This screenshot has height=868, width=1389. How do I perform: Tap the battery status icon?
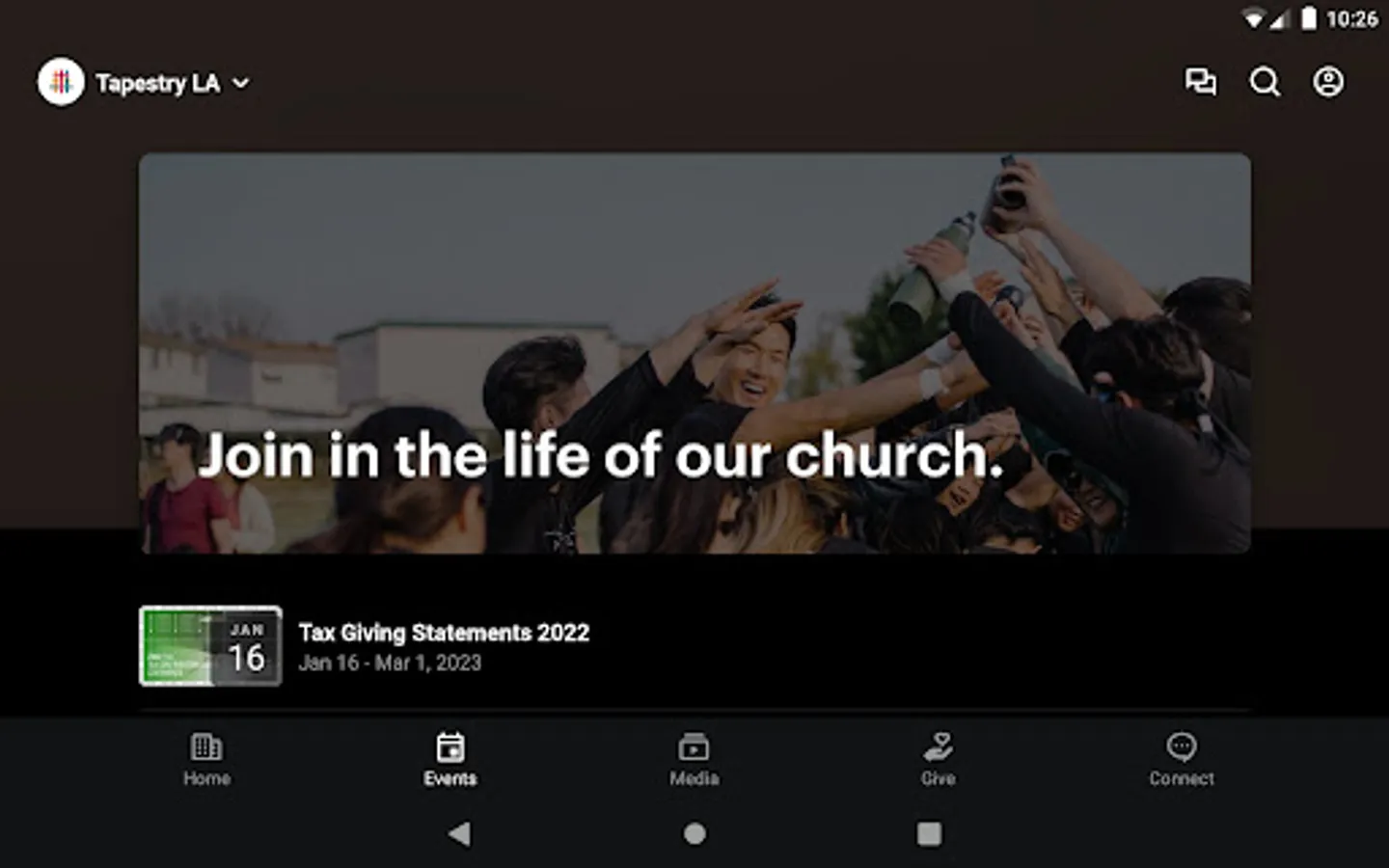(x=1309, y=18)
